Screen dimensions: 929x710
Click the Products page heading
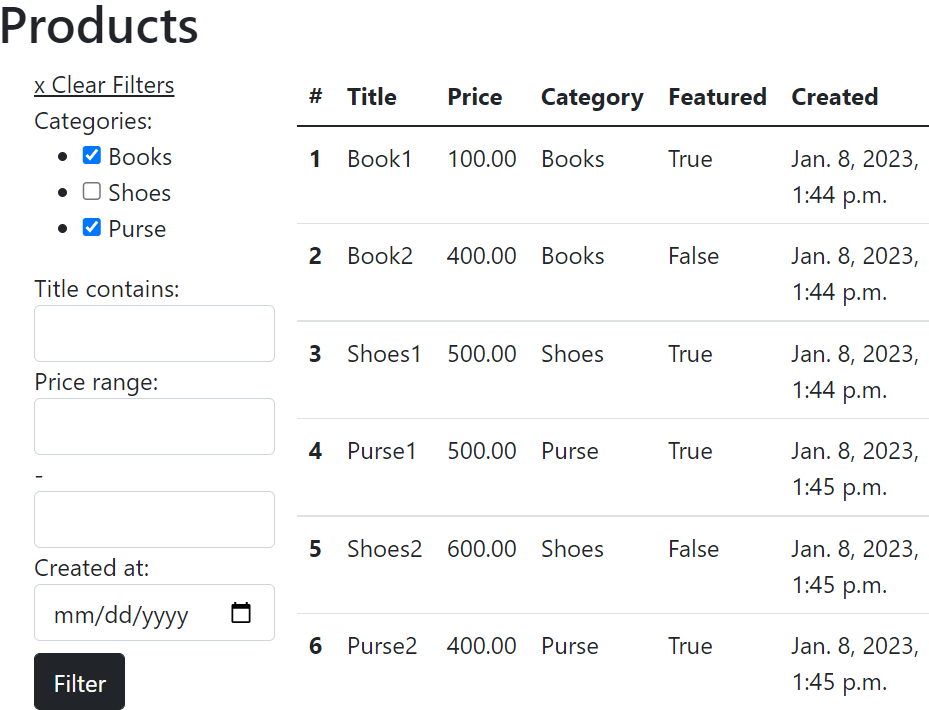[x=99, y=27]
